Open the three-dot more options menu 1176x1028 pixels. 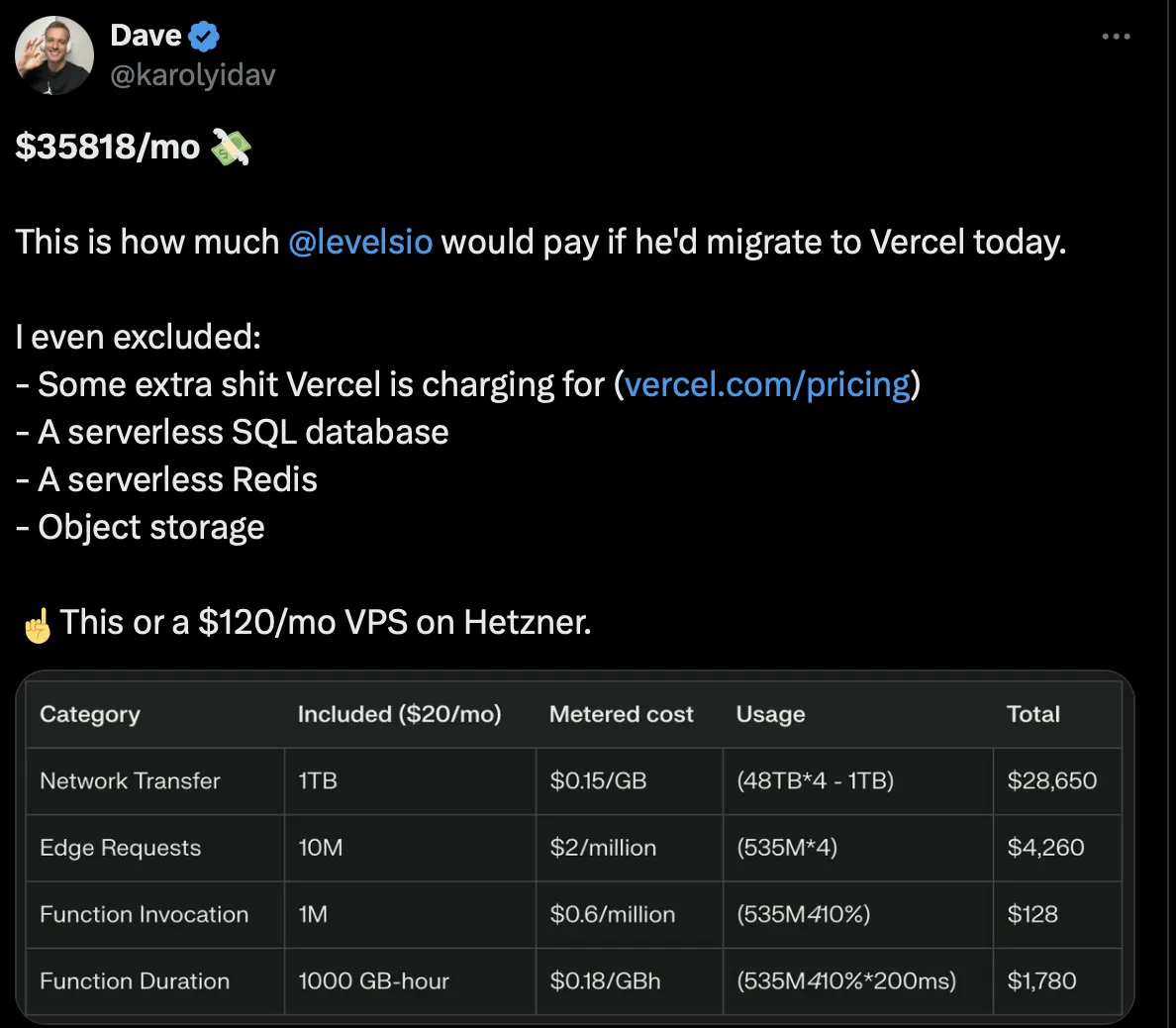tap(1116, 36)
